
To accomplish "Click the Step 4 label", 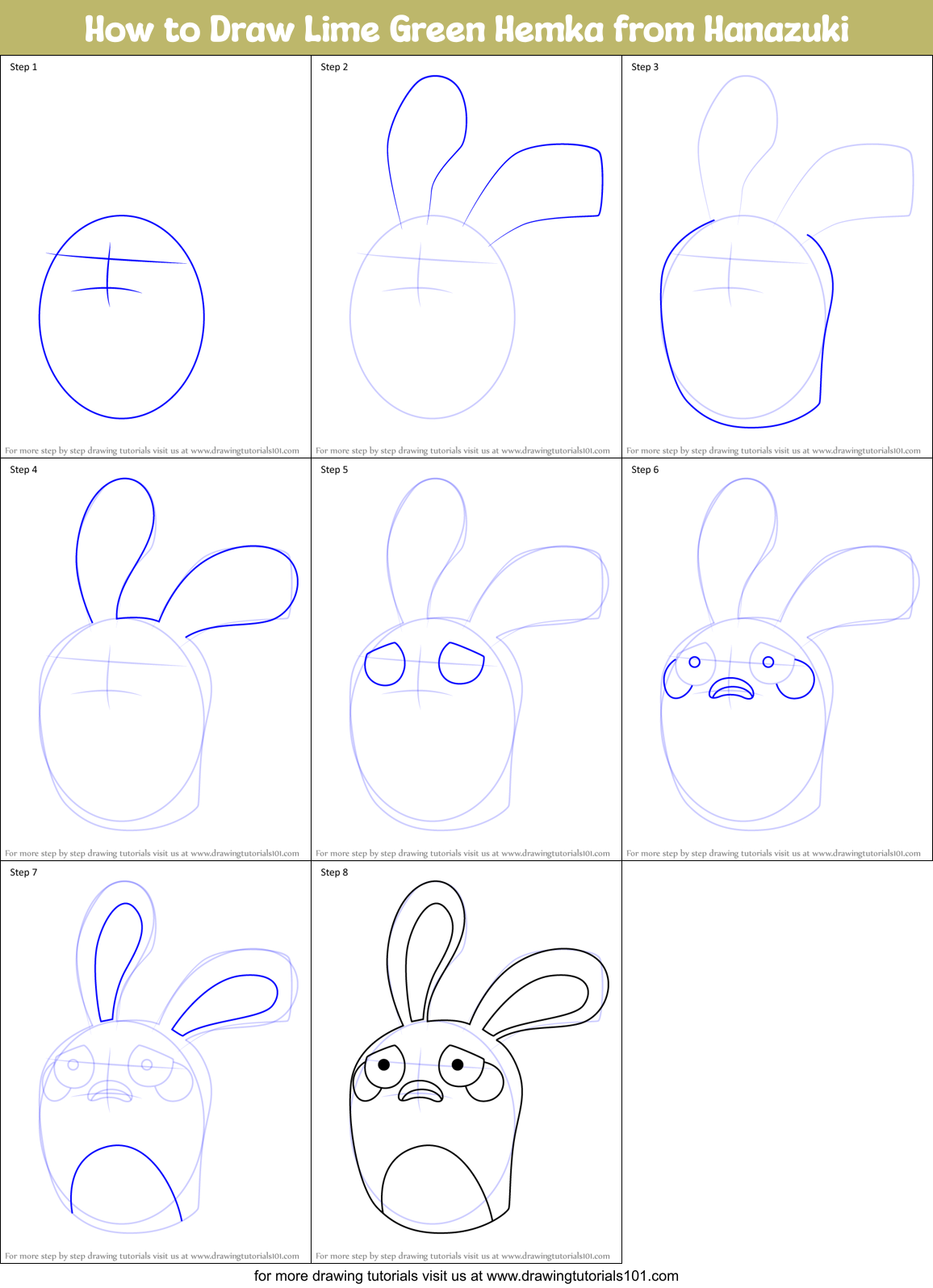I will 23,470.
